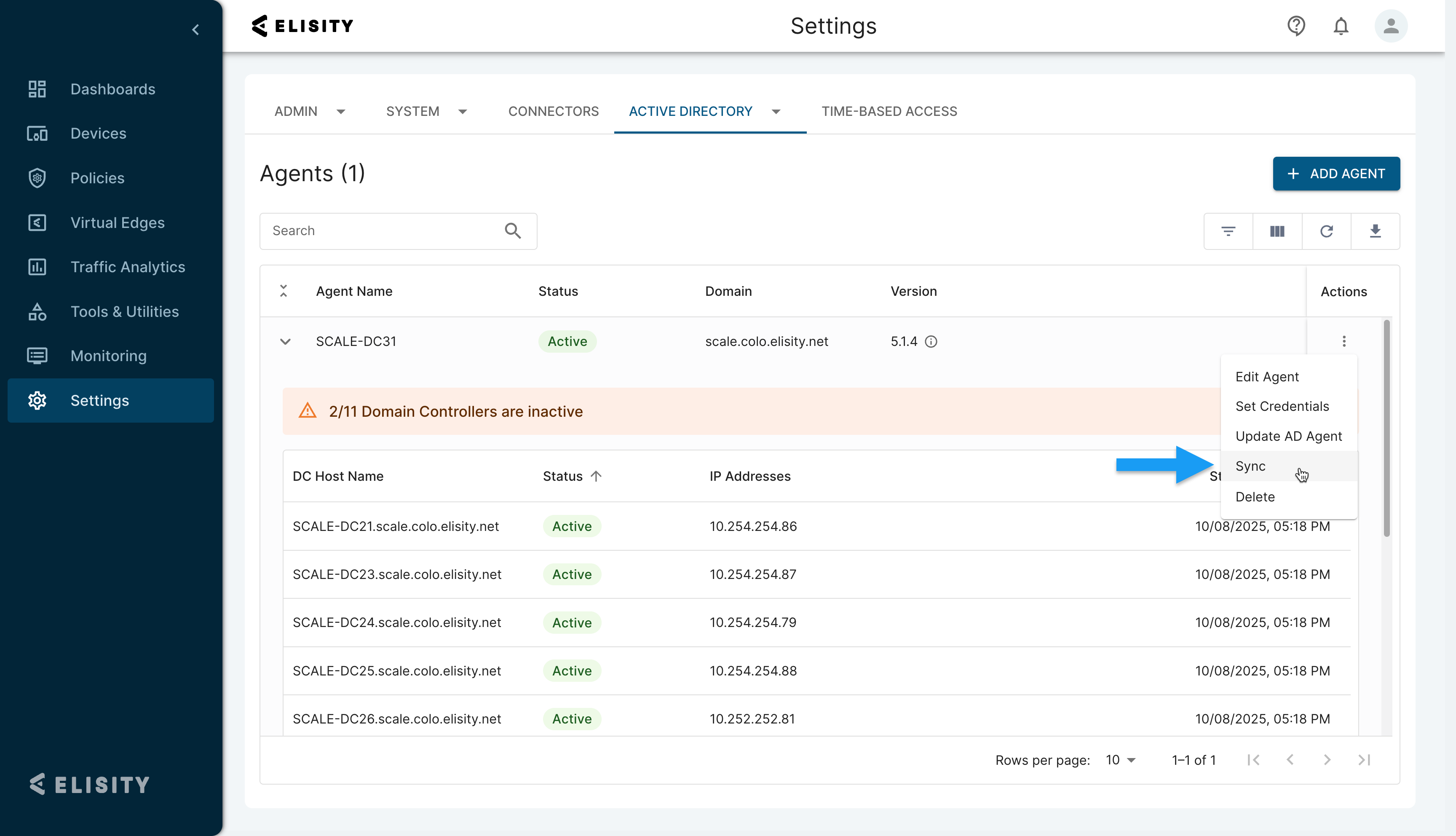Click the Devices sidebar icon
The width and height of the screenshot is (1456, 836).
point(37,133)
